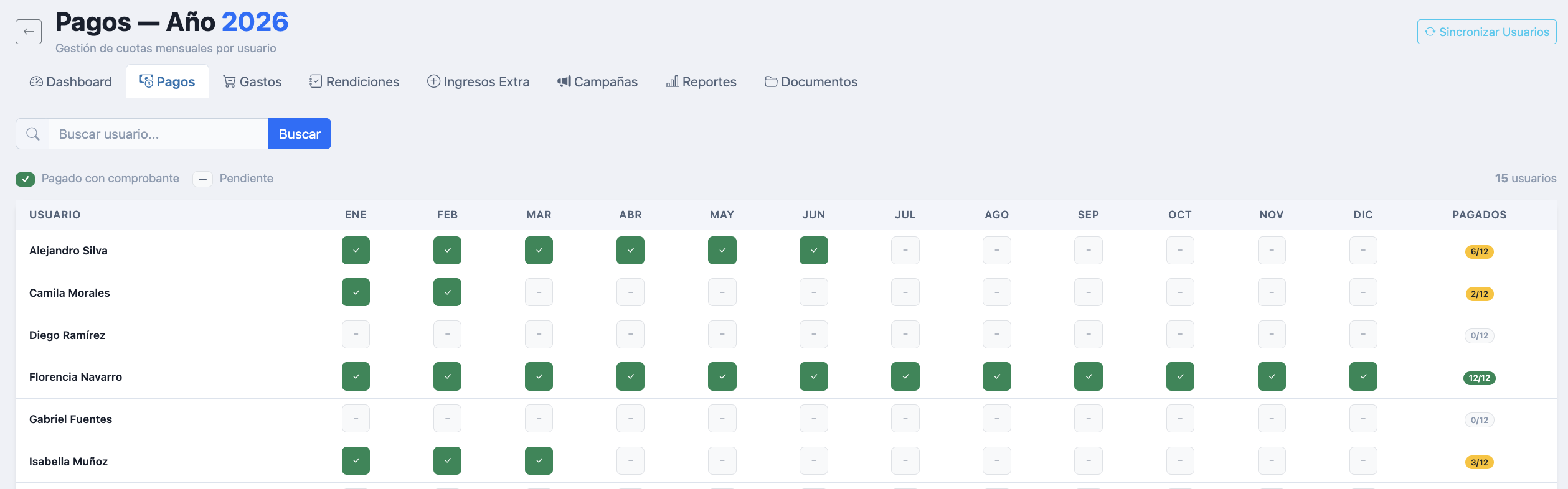1568x489 pixels.
Task: Toggle Alejandro Silva's ENE payment
Action: pos(356,251)
